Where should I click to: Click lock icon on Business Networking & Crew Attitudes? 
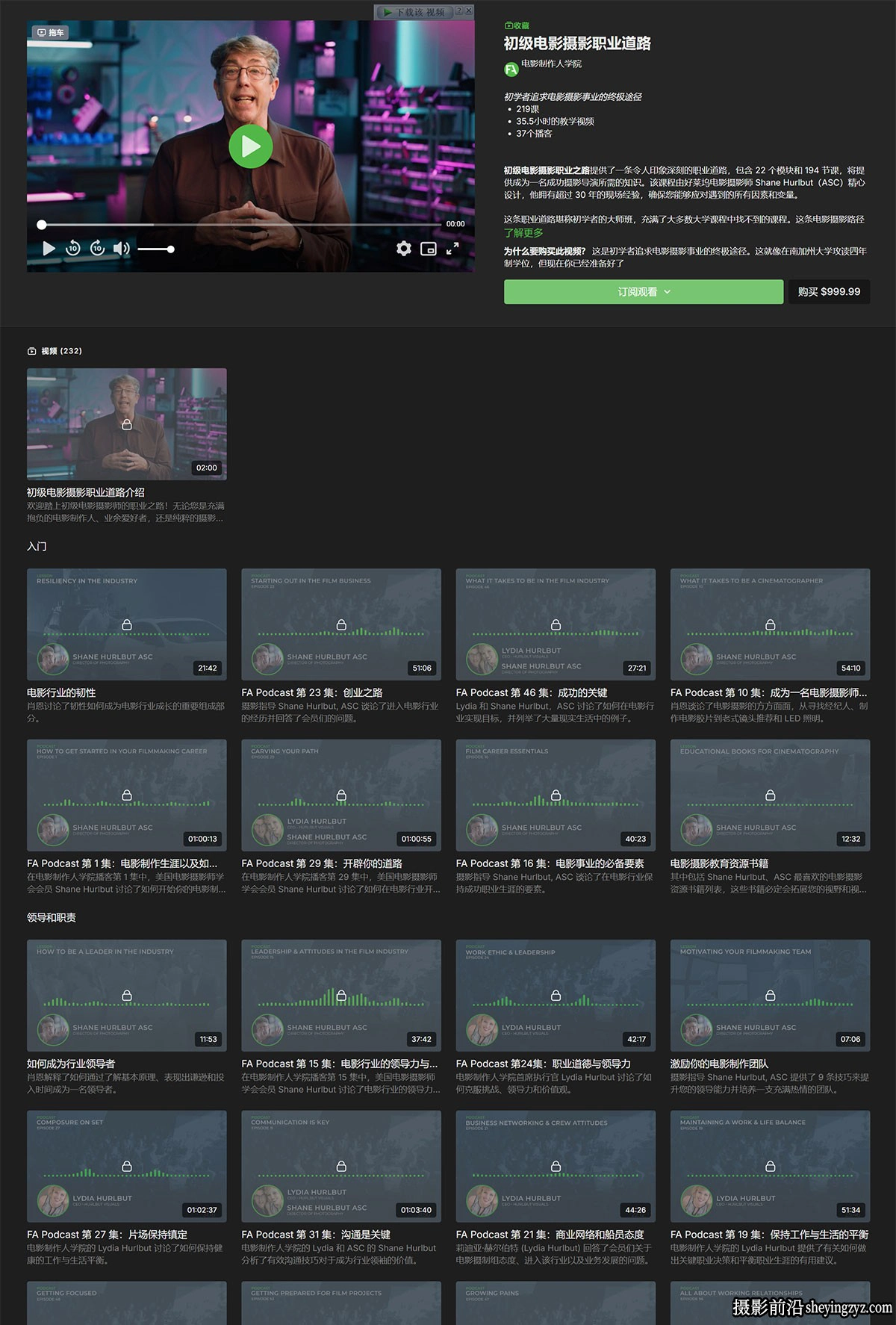click(556, 1166)
